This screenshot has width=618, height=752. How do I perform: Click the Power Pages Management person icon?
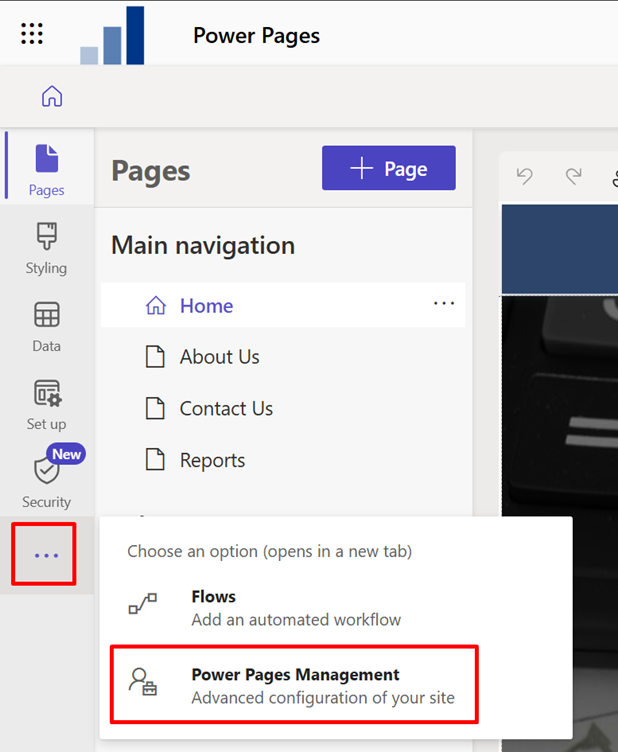coord(142,682)
